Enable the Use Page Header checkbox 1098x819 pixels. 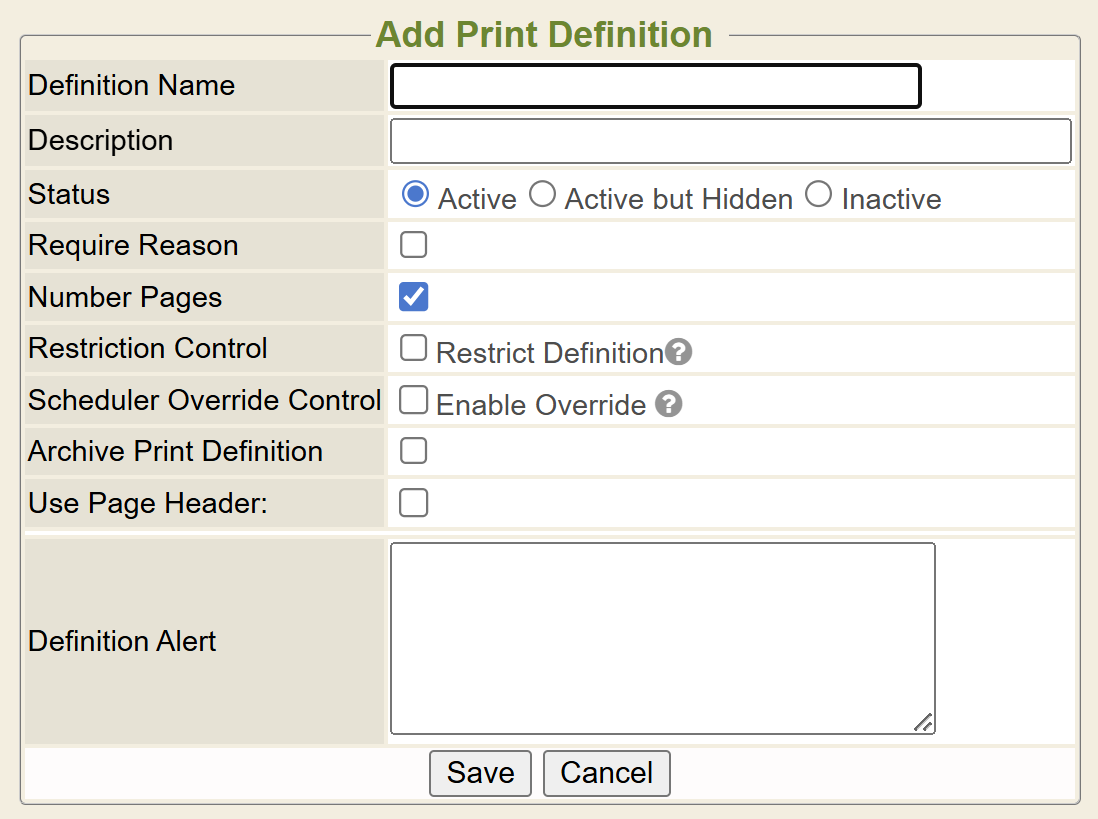413,503
